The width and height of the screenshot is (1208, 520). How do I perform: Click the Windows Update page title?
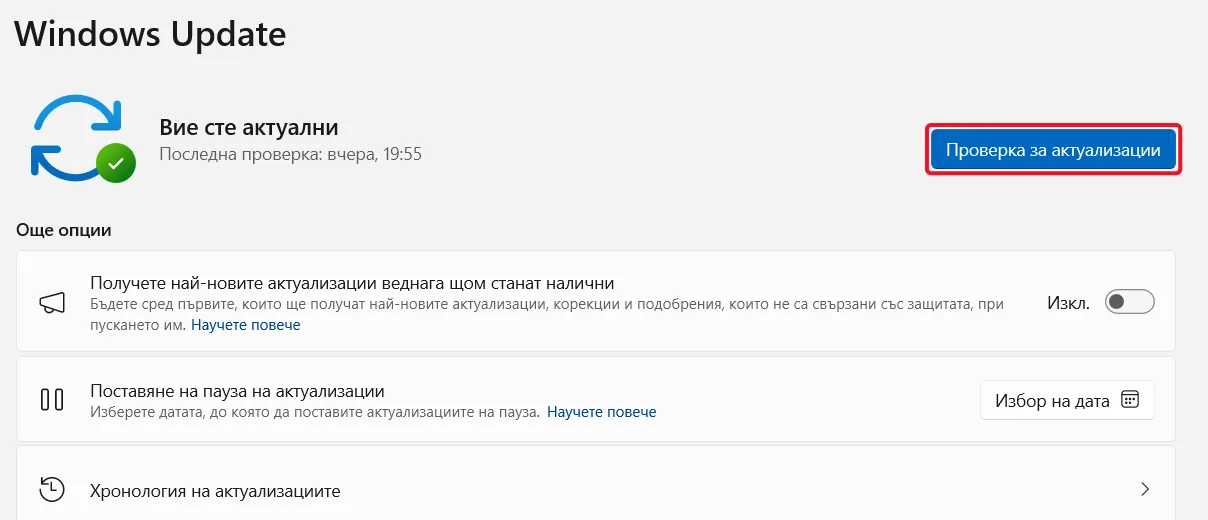tap(150, 34)
